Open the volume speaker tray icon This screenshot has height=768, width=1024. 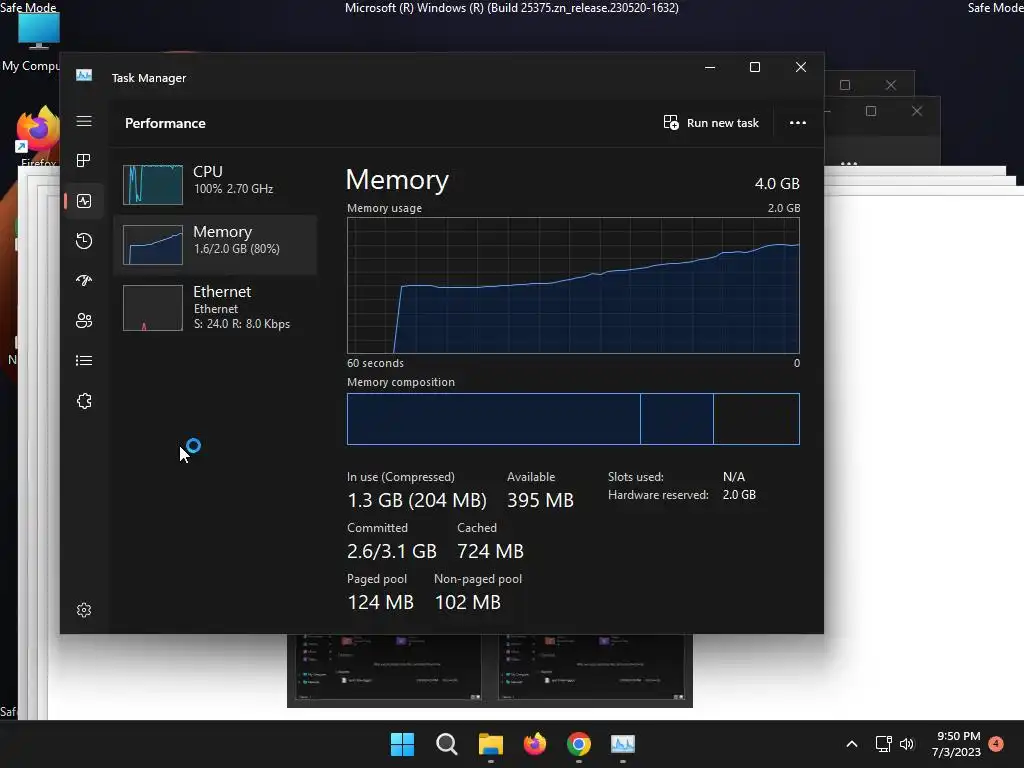(x=906, y=744)
